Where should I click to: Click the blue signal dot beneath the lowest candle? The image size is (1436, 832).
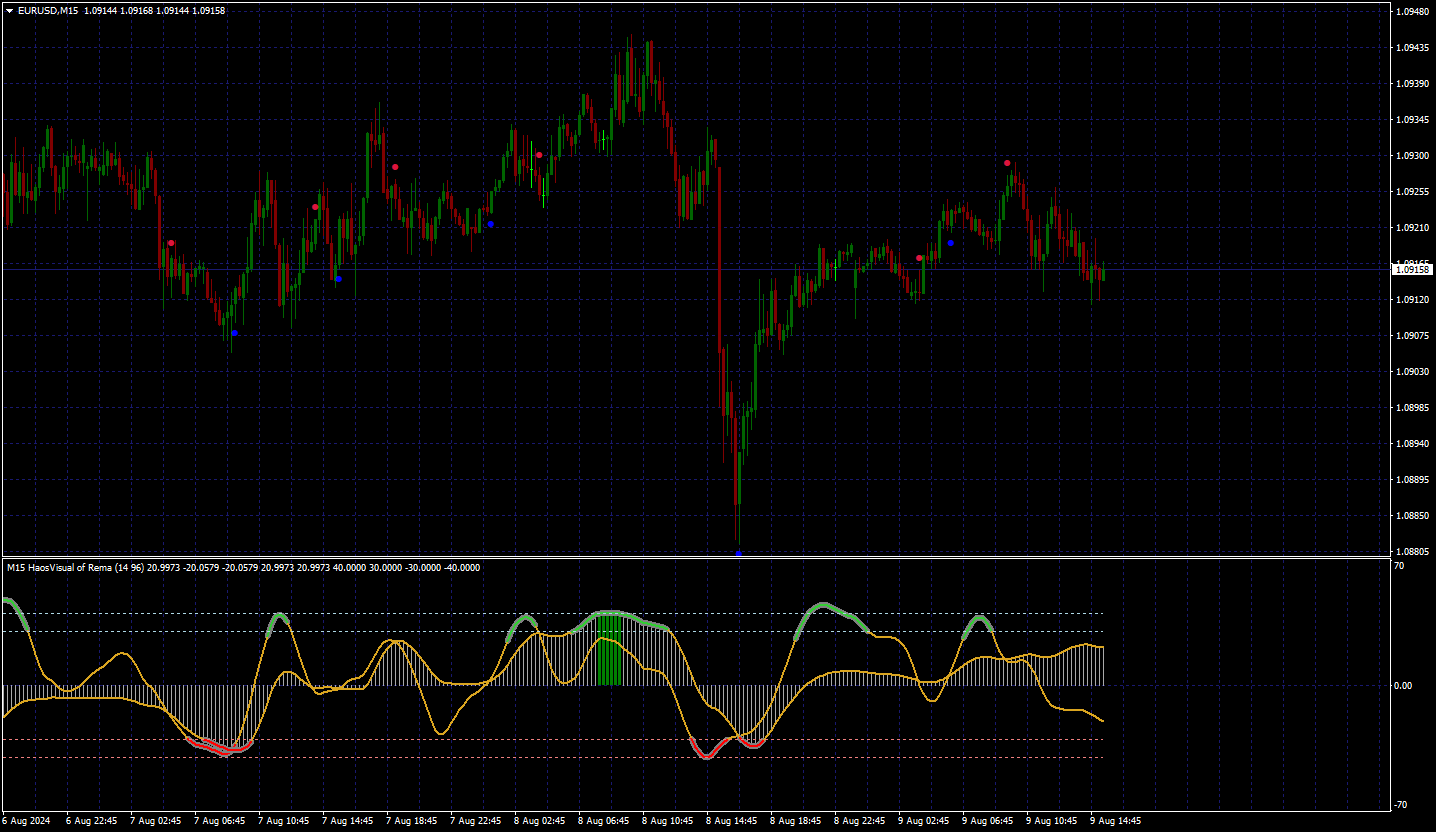pos(739,553)
